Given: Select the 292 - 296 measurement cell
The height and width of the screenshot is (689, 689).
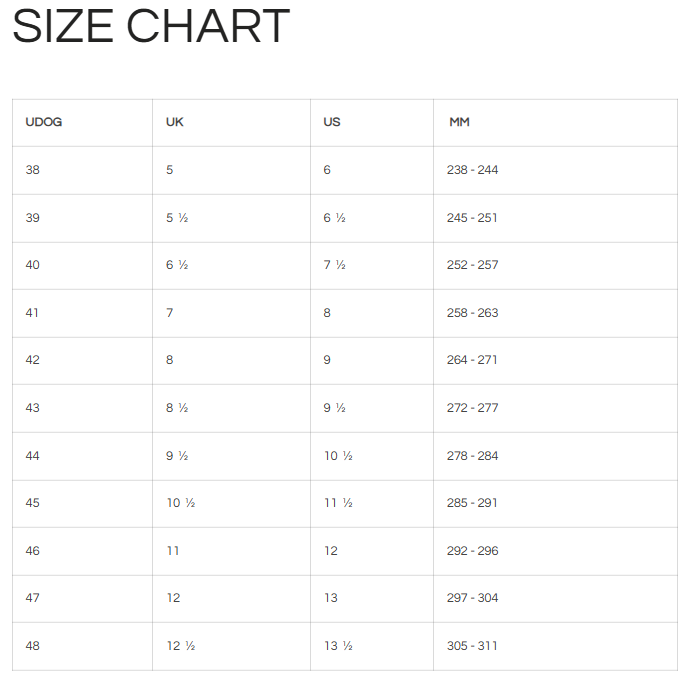Looking at the screenshot, I should click(472, 551).
